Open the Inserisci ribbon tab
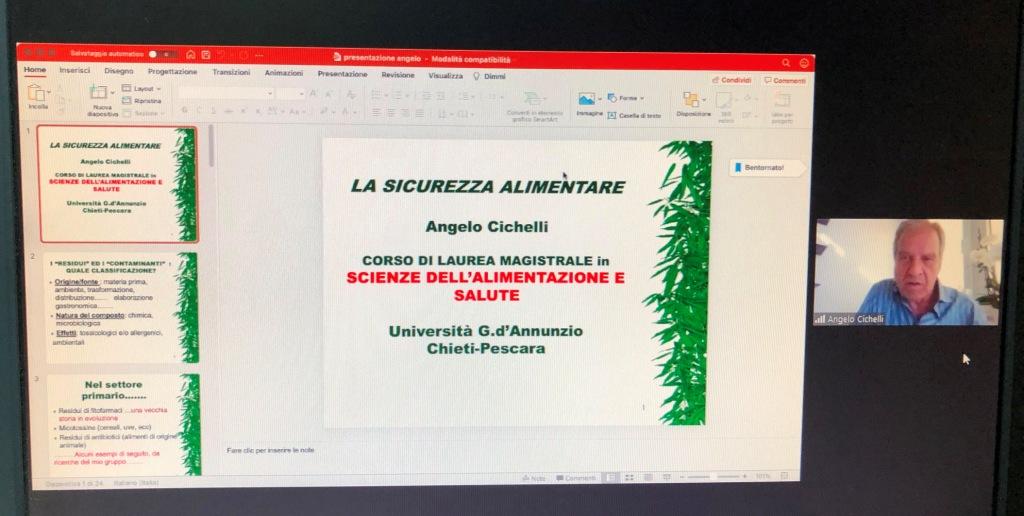The width and height of the screenshot is (1024, 516). point(74,72)
